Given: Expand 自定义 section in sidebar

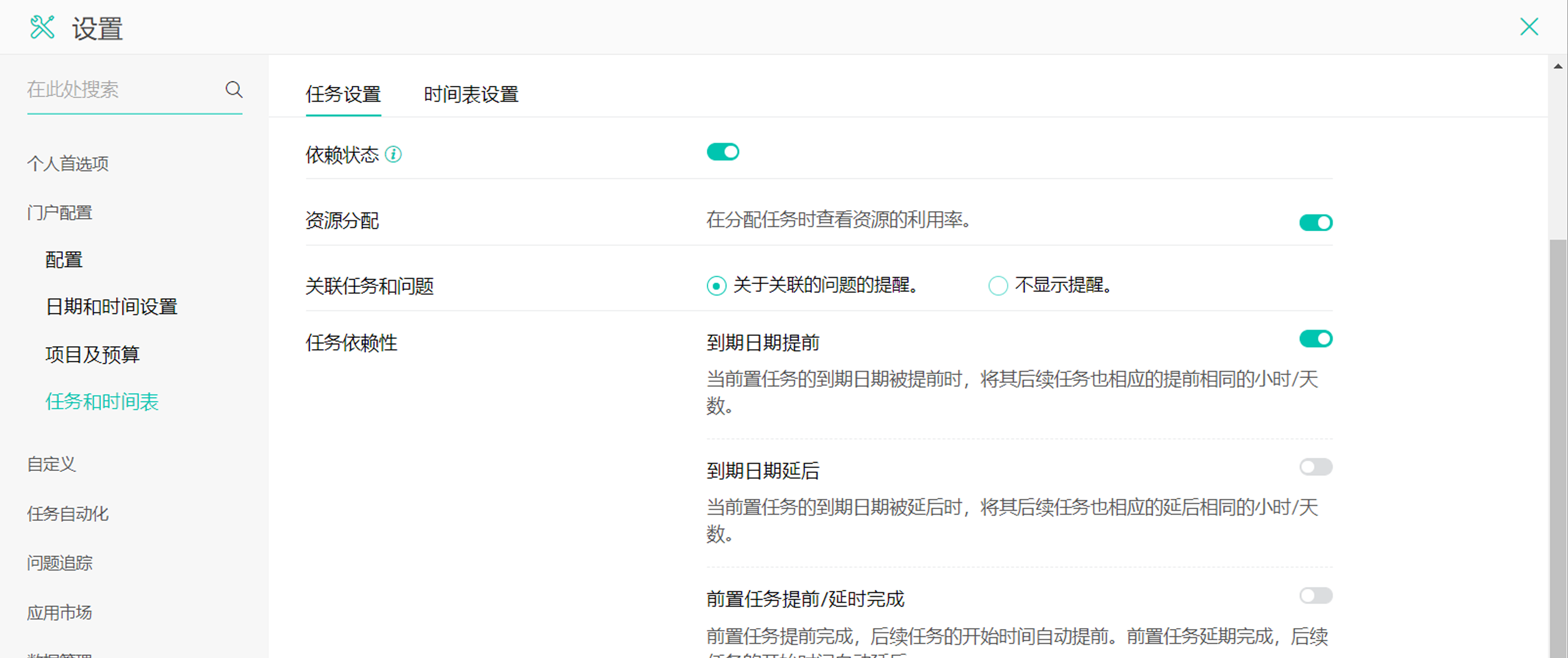Looking at the screenshot, I should coord(51,464).
